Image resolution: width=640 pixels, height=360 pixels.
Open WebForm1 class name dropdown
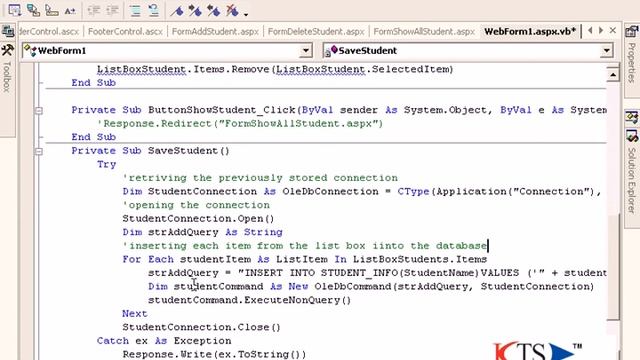[x=306, y=51]
